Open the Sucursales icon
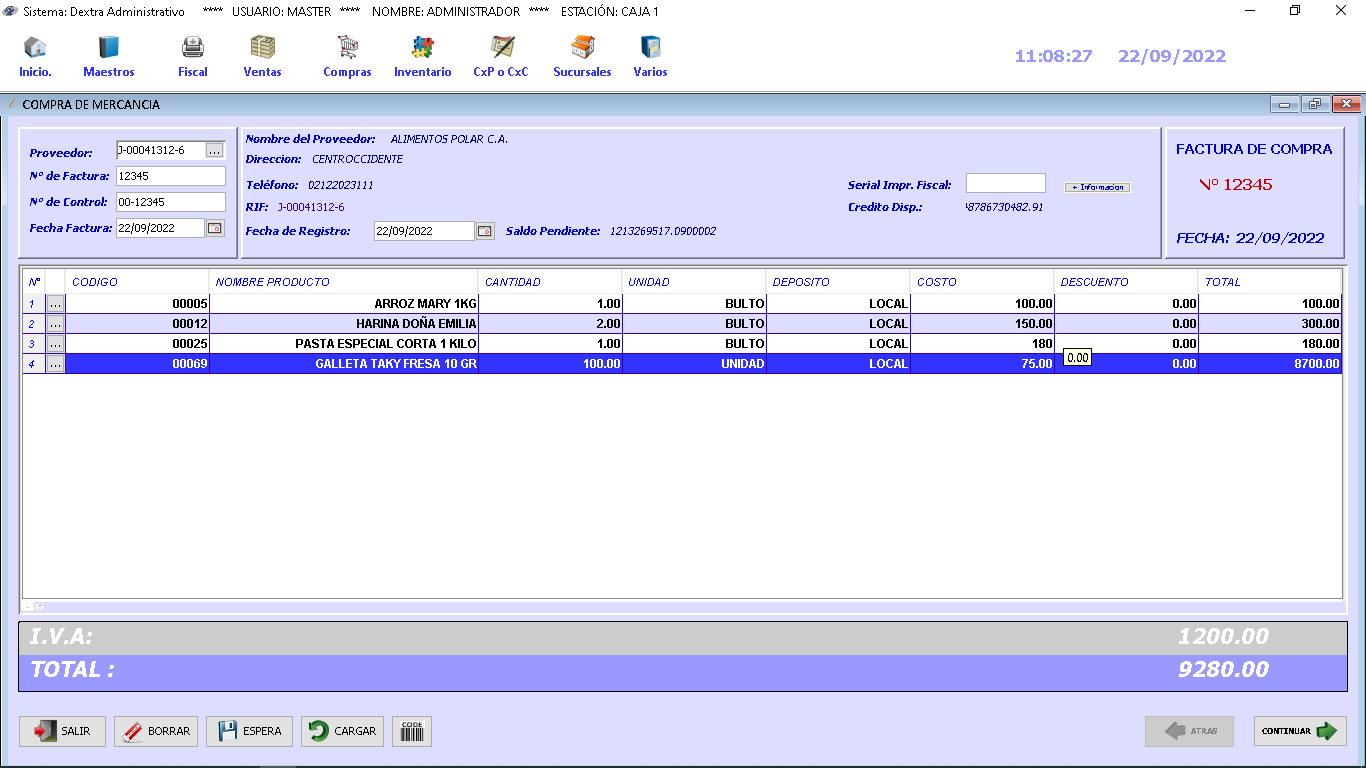Viewport: 1366px width, 768px height. [582, 56]
